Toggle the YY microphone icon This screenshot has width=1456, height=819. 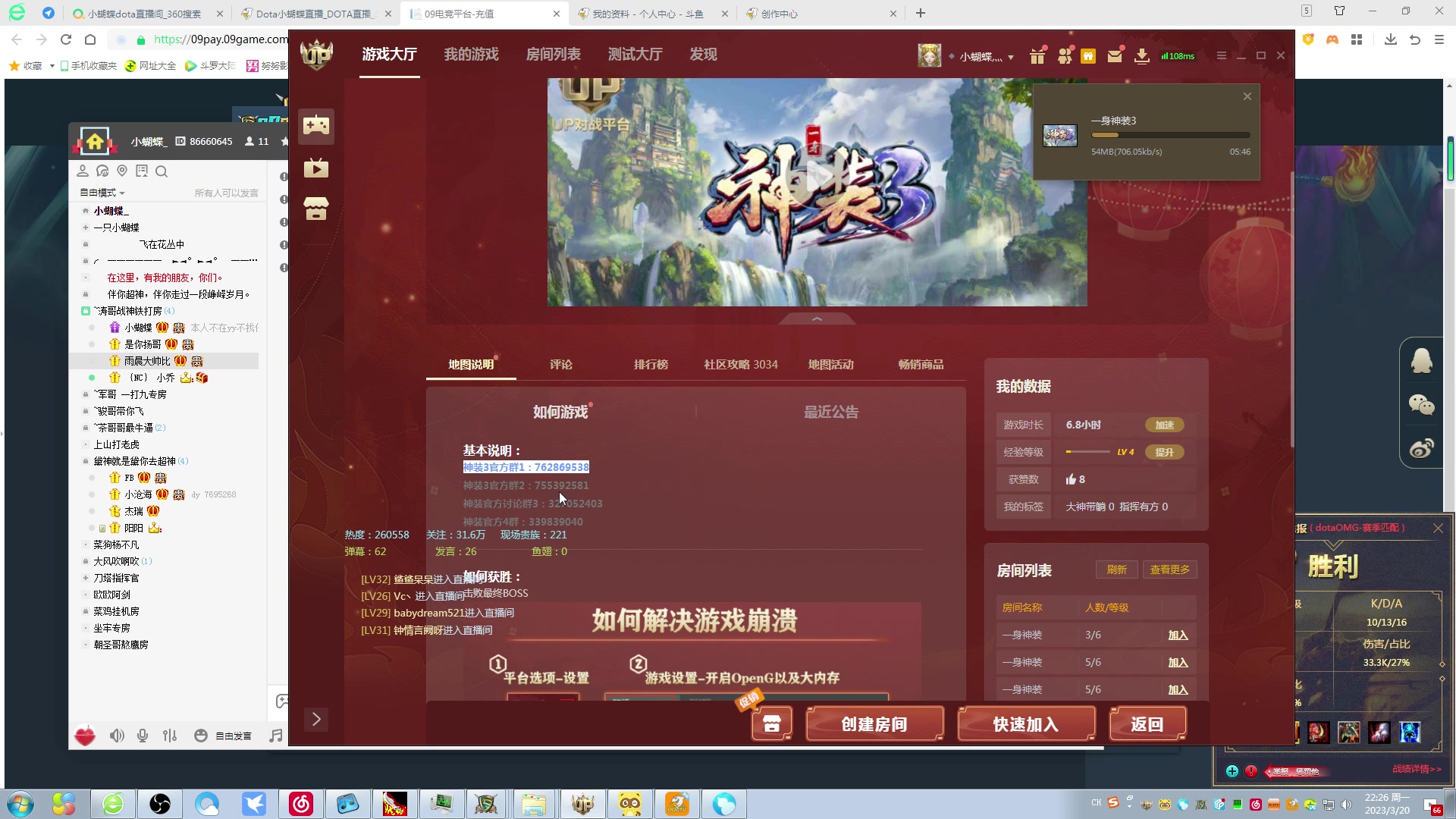tap(143, 736)
